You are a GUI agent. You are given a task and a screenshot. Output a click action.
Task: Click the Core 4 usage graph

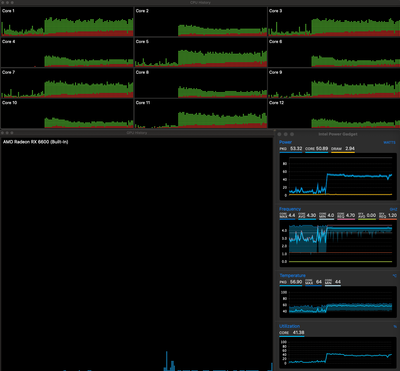click(67, 52)
